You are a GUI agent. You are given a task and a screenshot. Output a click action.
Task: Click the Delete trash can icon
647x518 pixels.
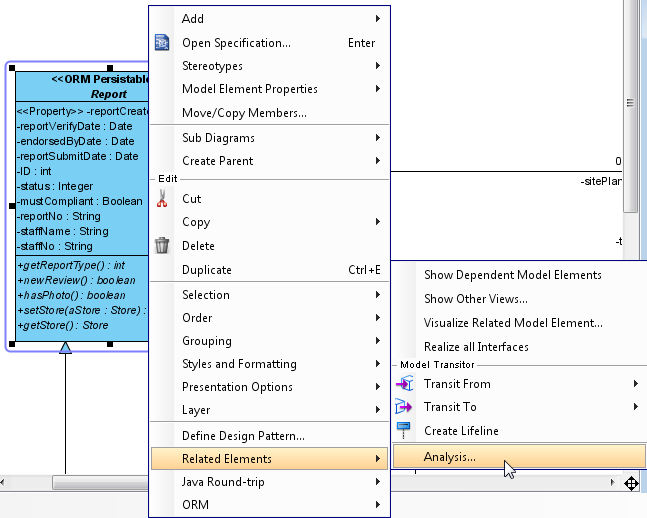coord(162,245)
